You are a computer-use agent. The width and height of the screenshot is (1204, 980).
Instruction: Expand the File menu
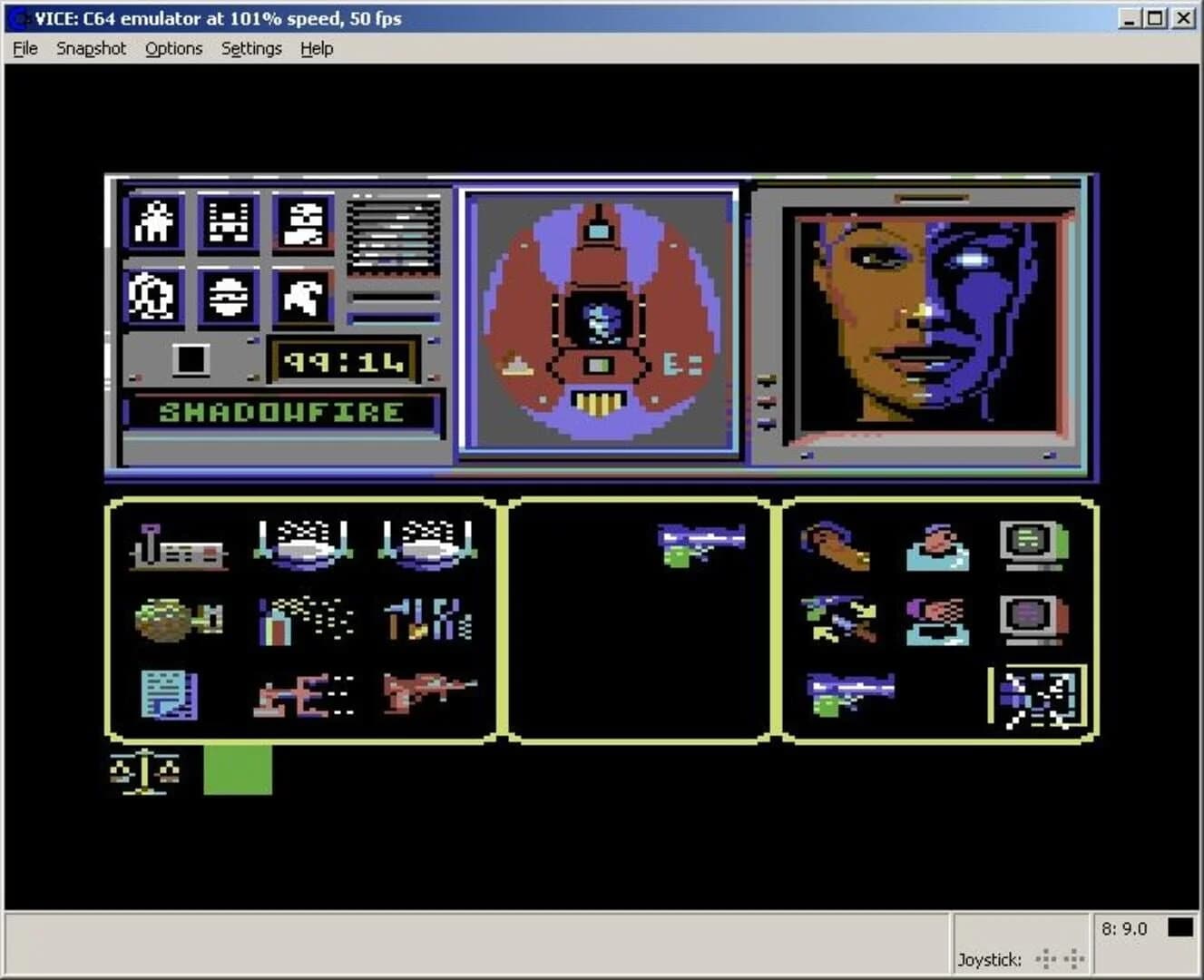tap(24, 48)
